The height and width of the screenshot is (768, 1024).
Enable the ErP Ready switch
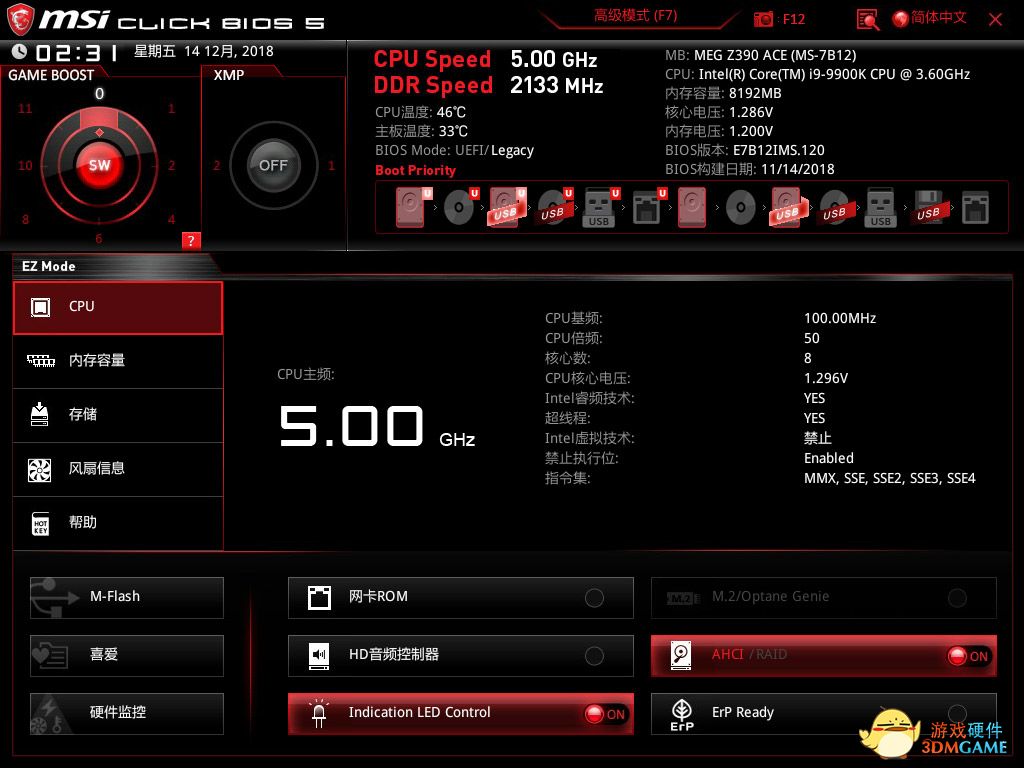point(957,713)
